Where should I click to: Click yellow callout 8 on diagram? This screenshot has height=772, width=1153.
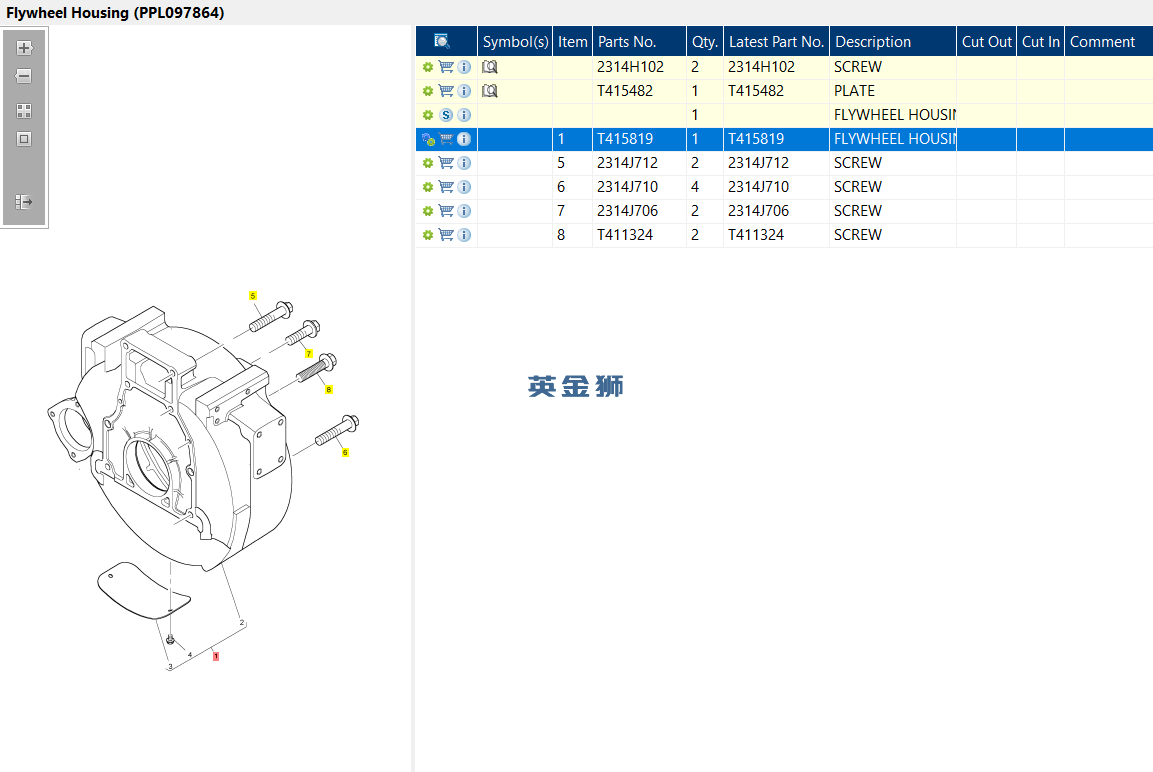coord(329,390)
